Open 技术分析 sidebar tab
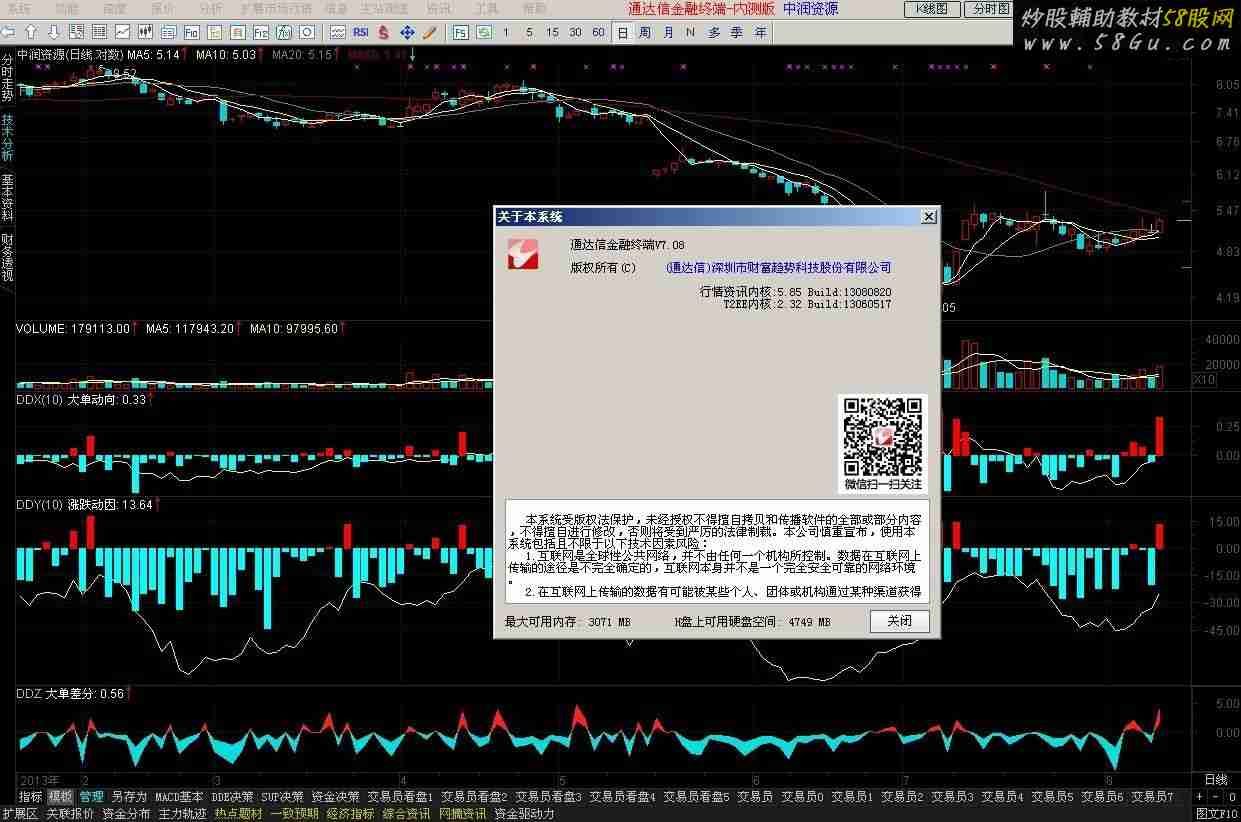1241x822 pixels. 7,138
